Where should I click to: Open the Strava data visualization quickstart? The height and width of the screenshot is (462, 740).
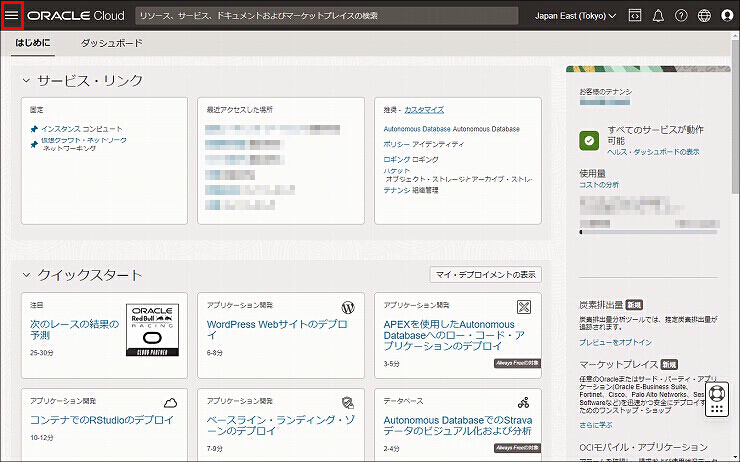(x=458, y=425)
